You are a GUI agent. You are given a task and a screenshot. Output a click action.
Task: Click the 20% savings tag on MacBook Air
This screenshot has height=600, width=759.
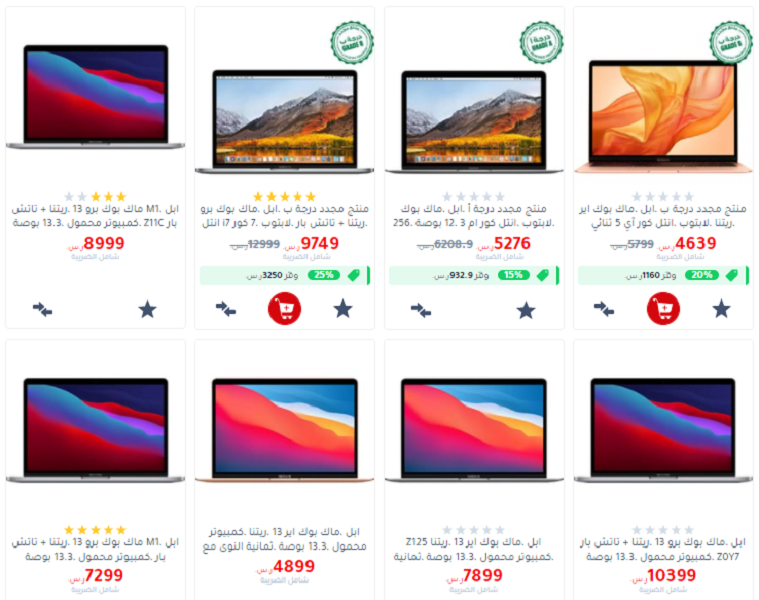(x=701, y=275)
